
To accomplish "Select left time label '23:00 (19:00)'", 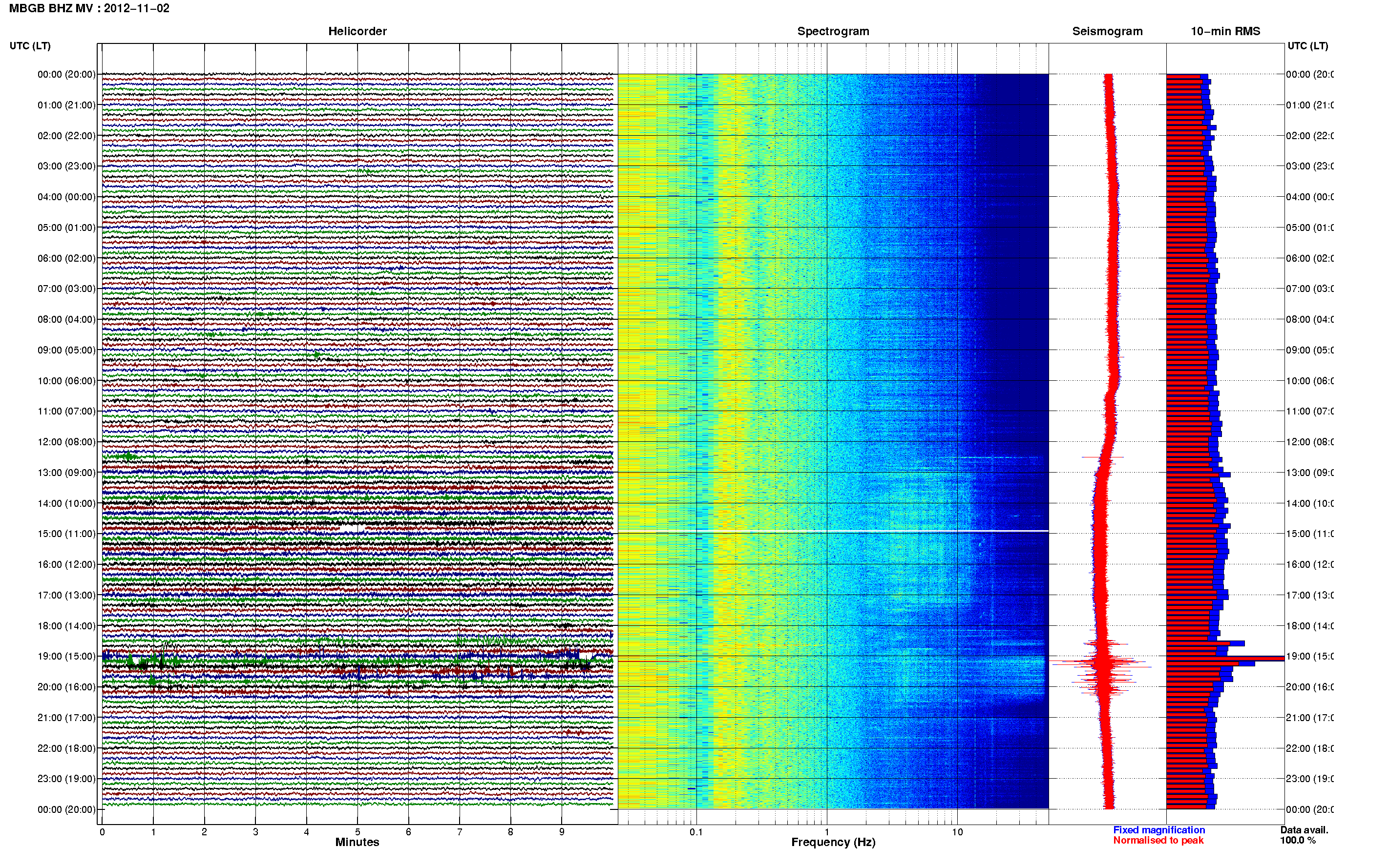I will [x=66, y=779].
